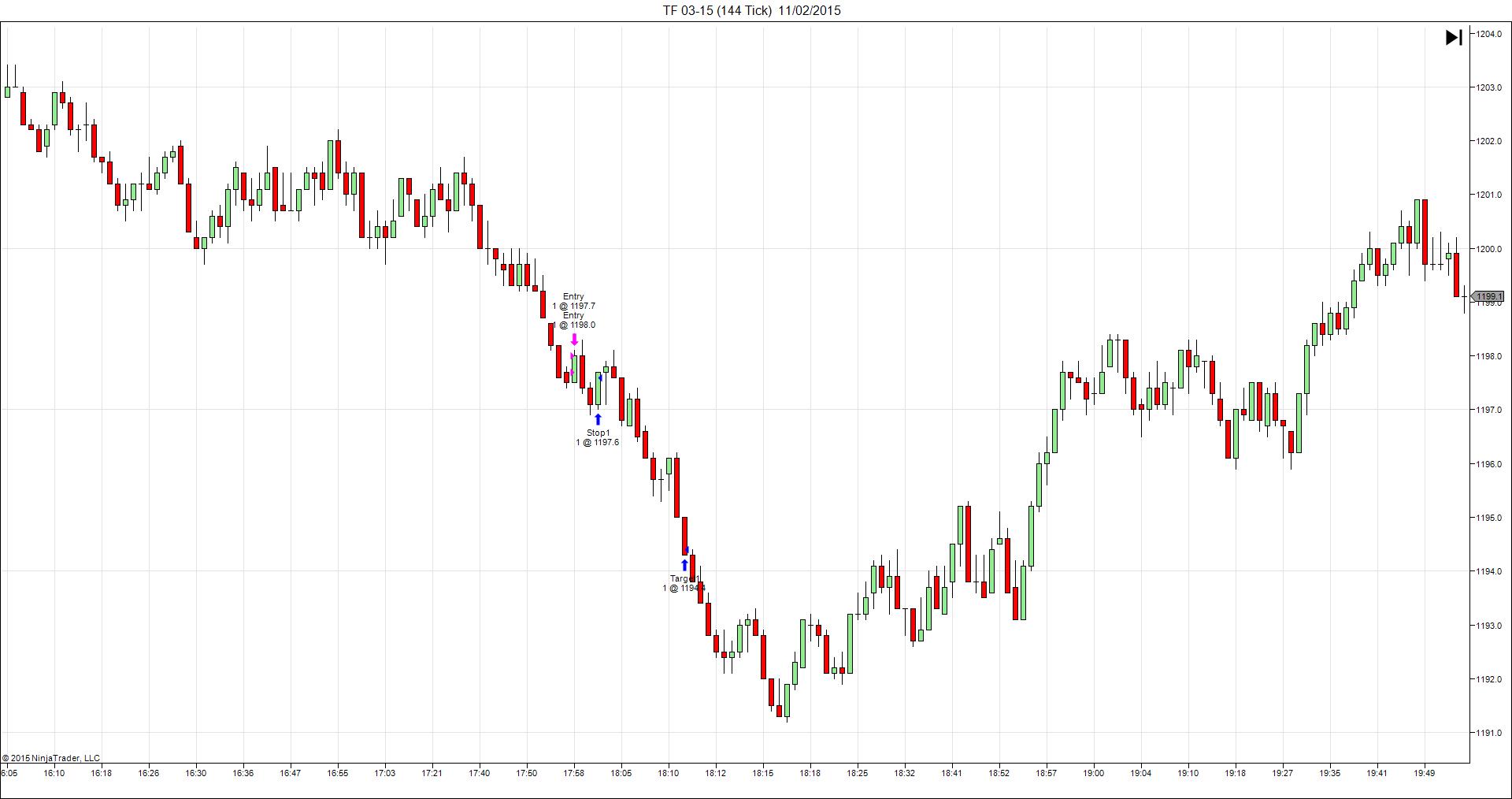This screenshot has width=1512, height=799.
Task: Click the 18:05 time axis label
Action: click(x=621, y=773)
